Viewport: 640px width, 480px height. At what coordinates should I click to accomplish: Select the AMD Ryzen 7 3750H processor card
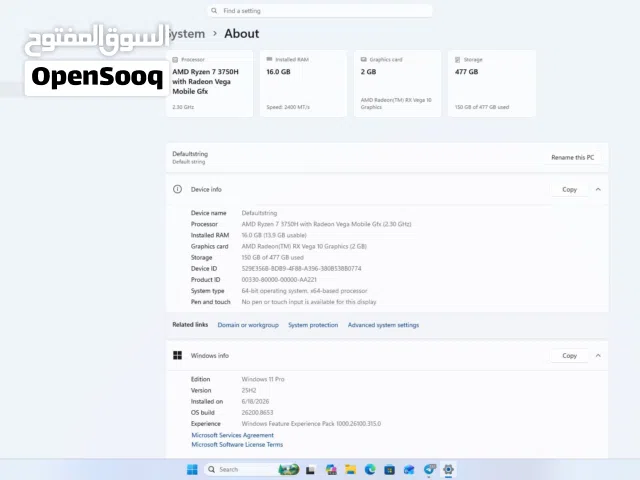tap(209, 83)
